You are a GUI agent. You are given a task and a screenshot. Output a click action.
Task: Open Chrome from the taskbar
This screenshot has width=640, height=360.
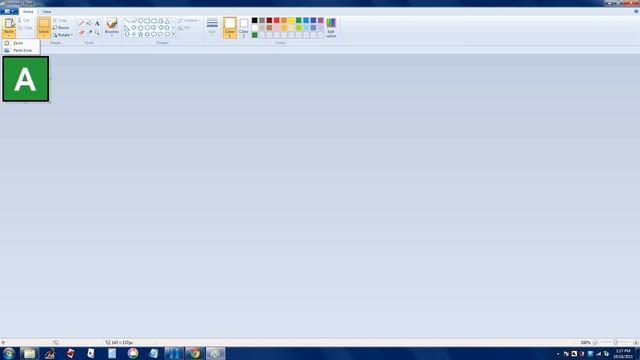(195, 353)
